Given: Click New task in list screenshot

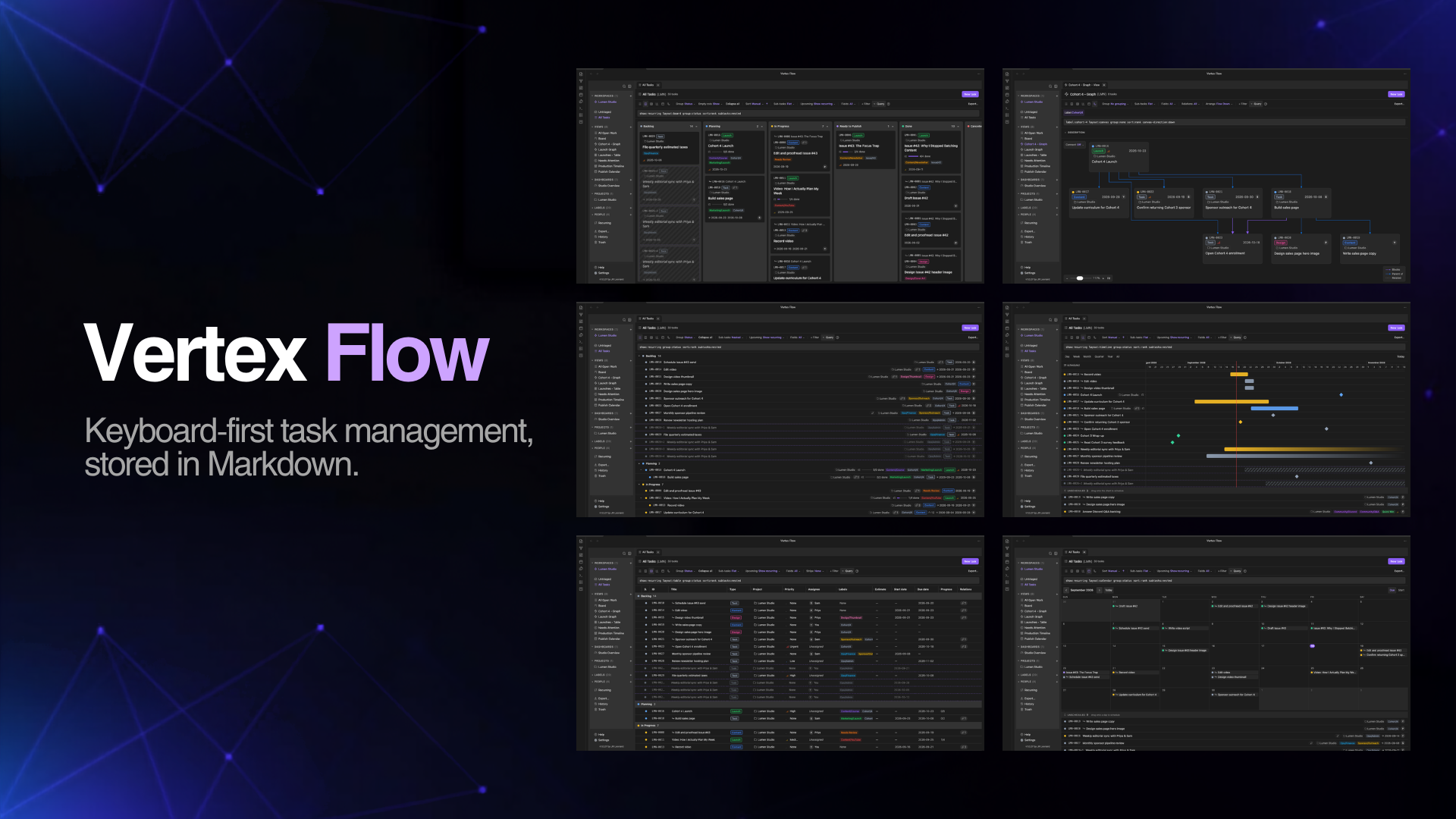Looking at the screenshot, I should (970, 328).
